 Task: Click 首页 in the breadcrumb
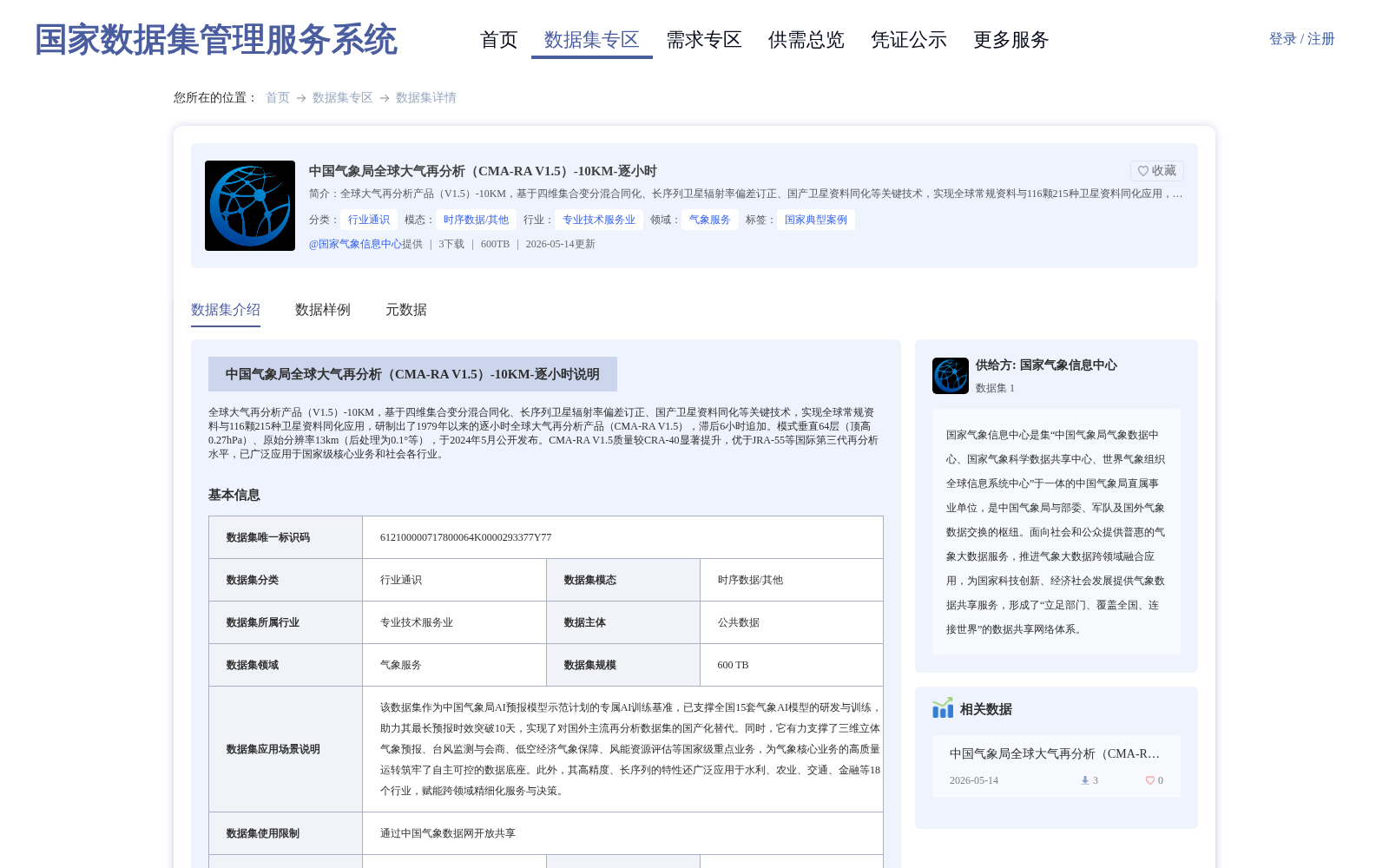278,98
